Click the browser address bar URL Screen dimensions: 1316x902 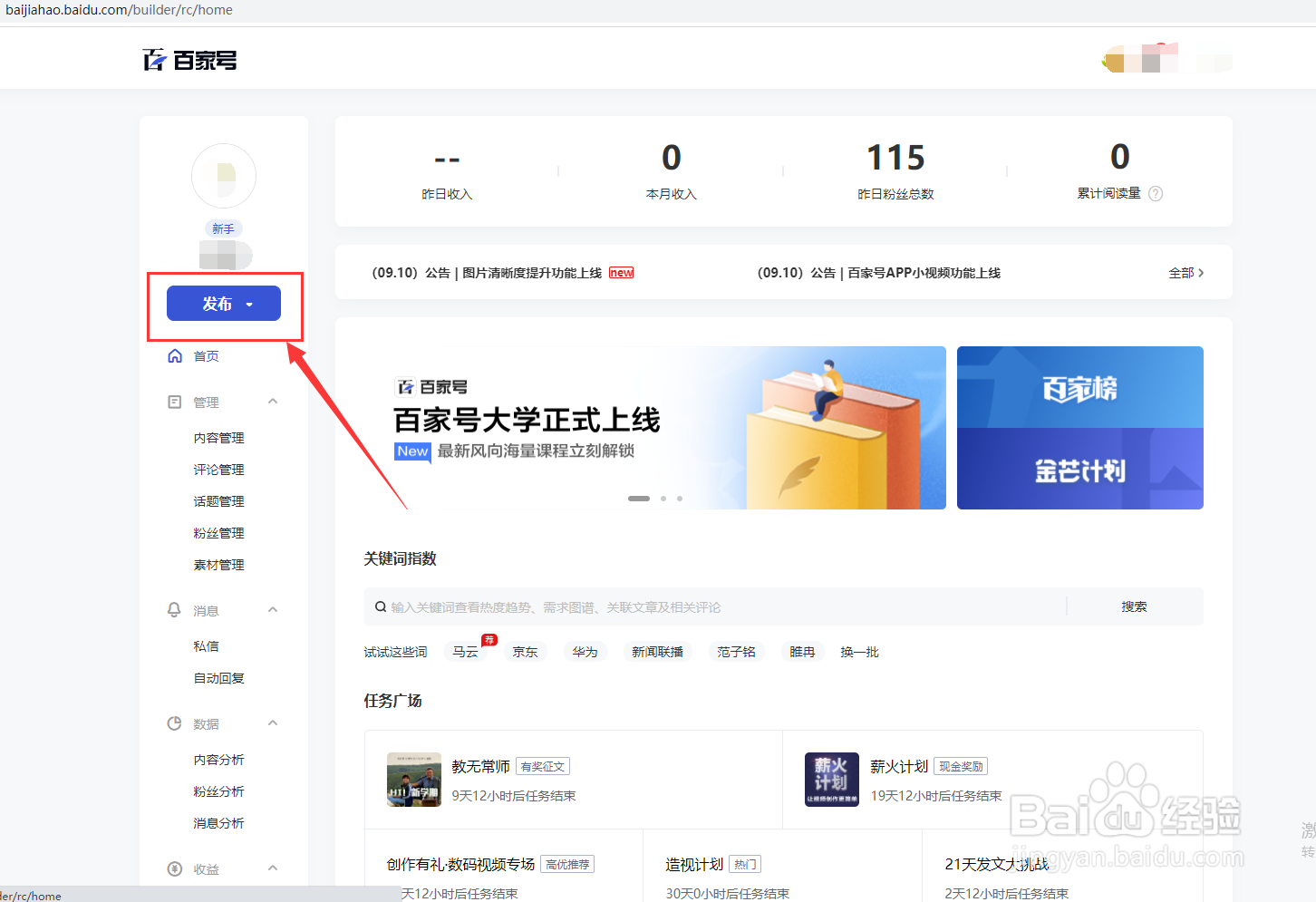coord(120,10)
